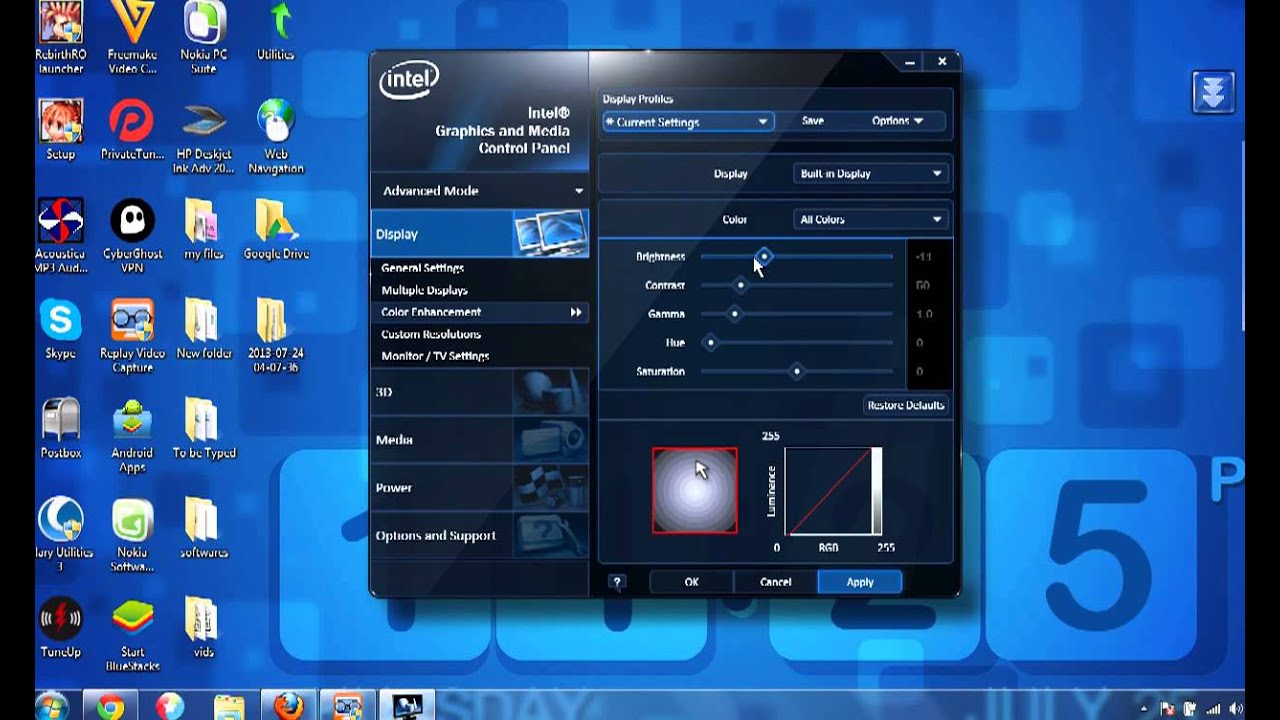Open Android Apps desktop icon
Image resolution: width=1280 pixels, height=720 pixels.
[132, 436]
